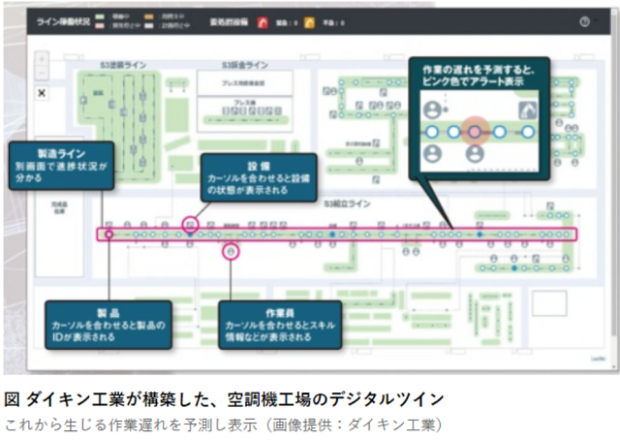This screenshot has width=620, height=440.
Task: Select the green legend swatch
Action: tap(100, 17)
